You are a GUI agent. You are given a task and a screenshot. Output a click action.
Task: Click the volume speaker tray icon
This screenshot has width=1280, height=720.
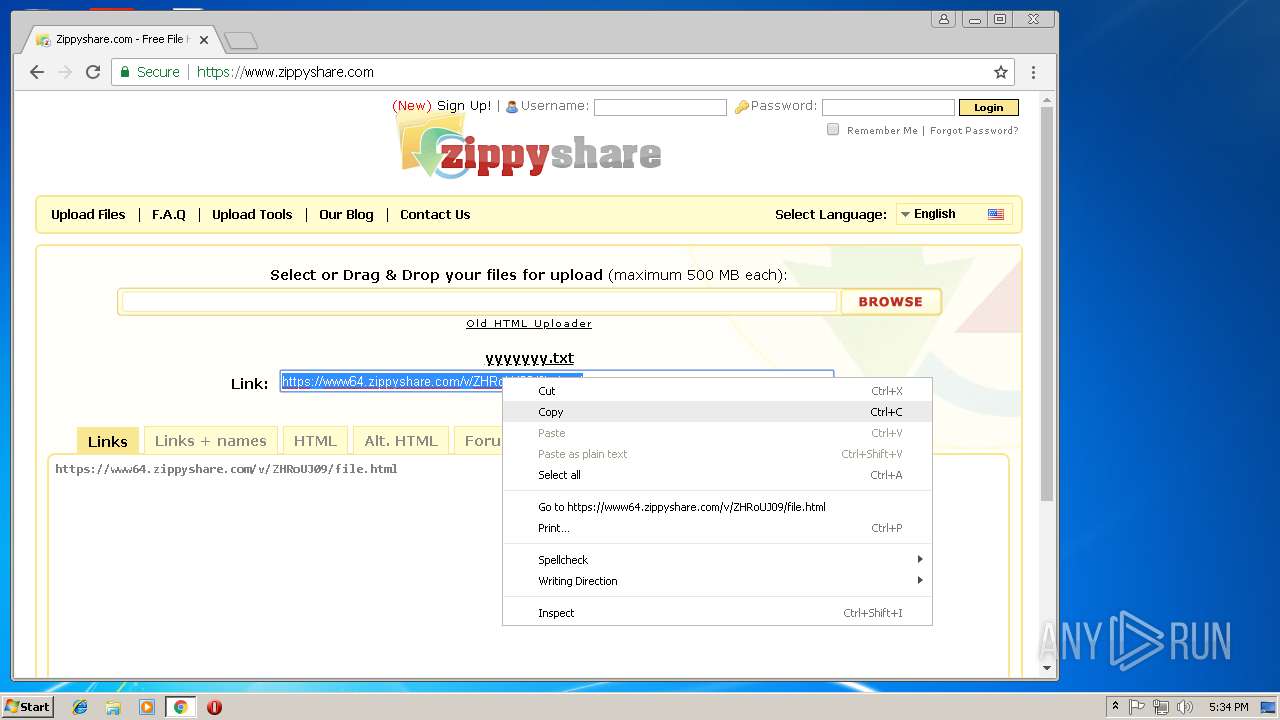pyautogui.click(x=1185, y=707)
